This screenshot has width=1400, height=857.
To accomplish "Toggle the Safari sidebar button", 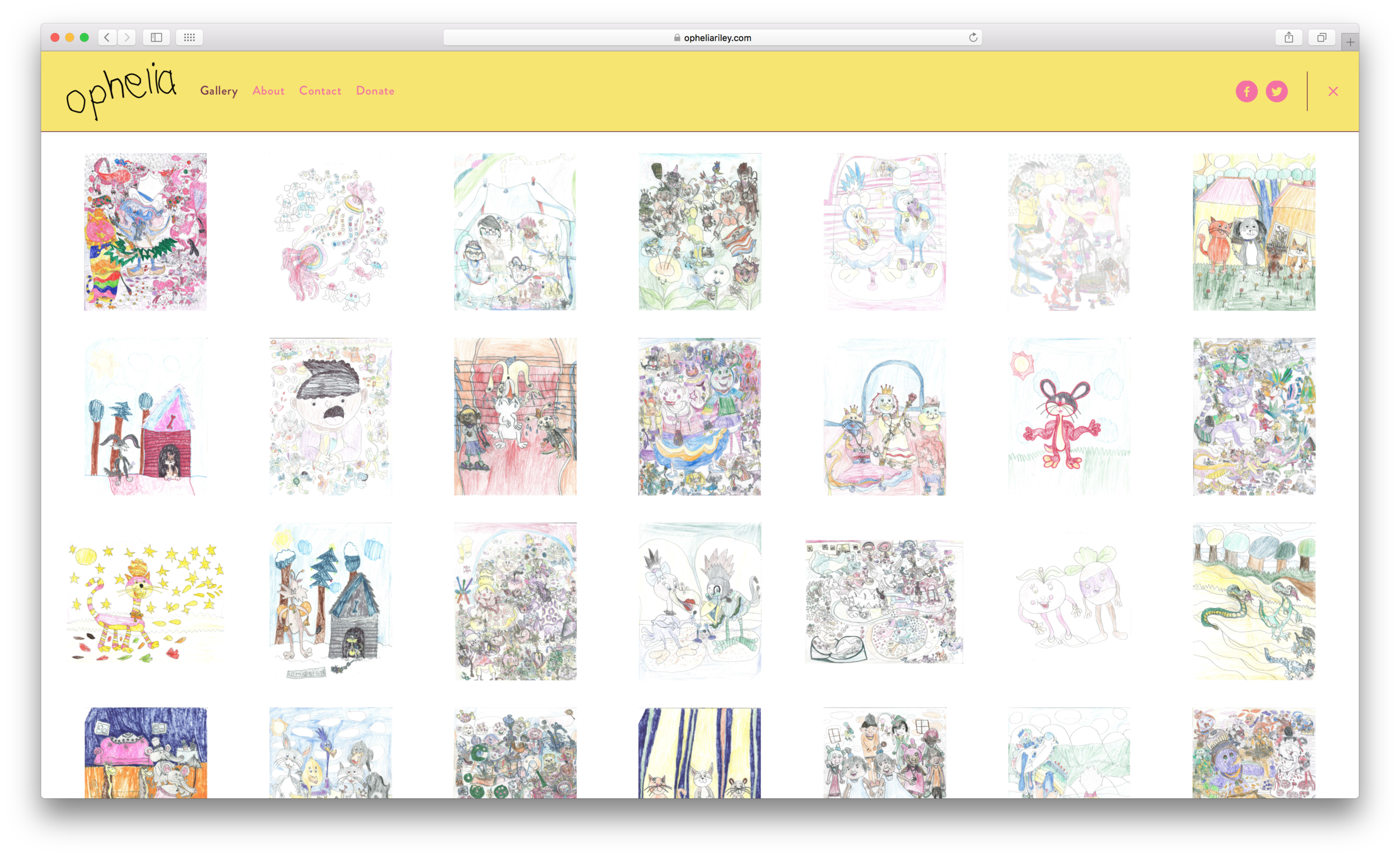I will 156,38.
